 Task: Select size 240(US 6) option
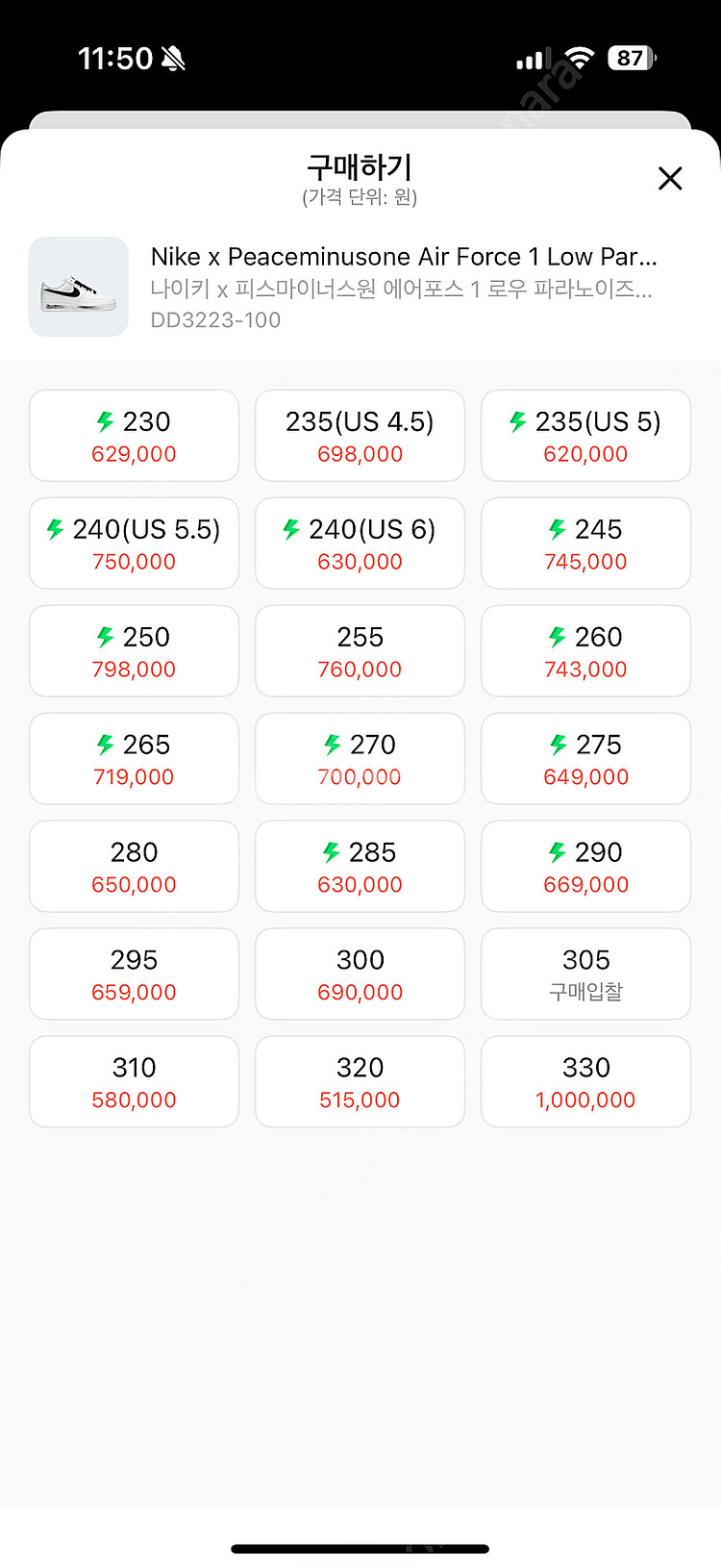click(360, 544)
